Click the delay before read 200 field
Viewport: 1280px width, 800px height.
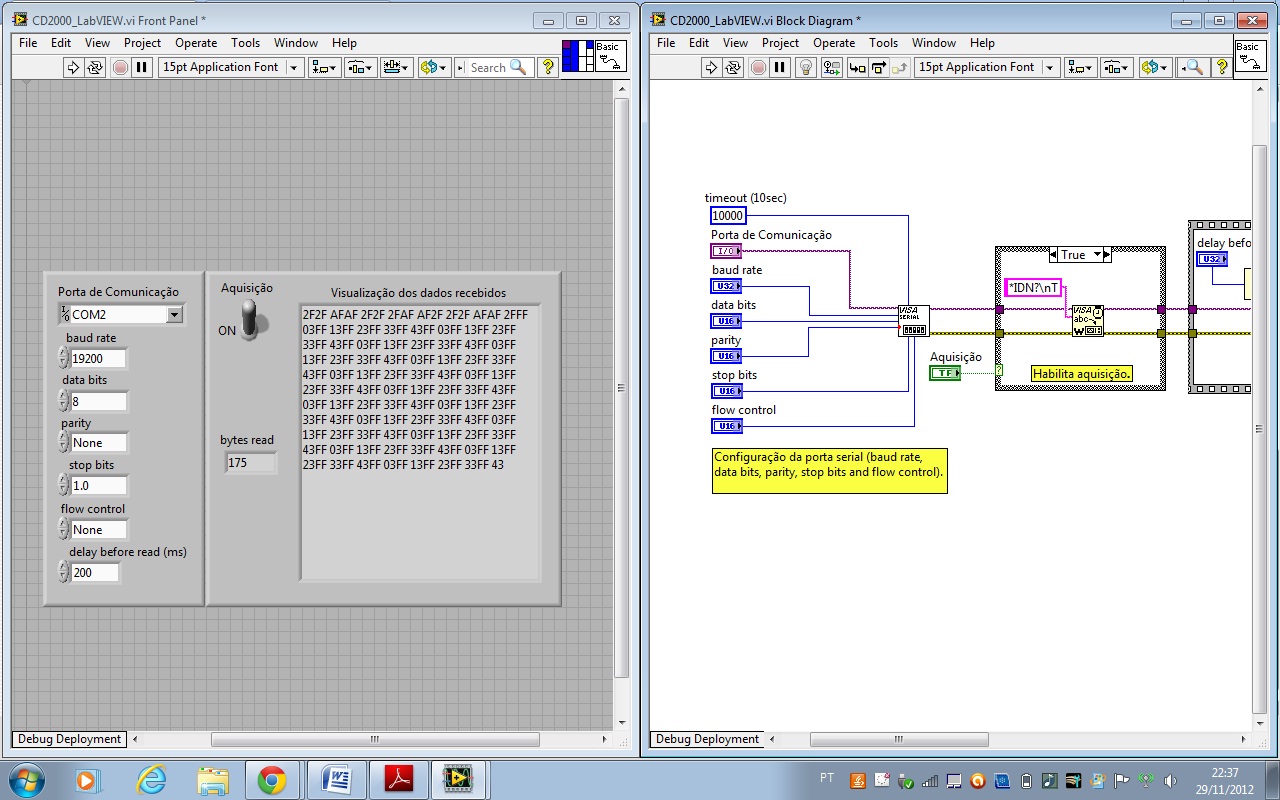click(95, 572)
